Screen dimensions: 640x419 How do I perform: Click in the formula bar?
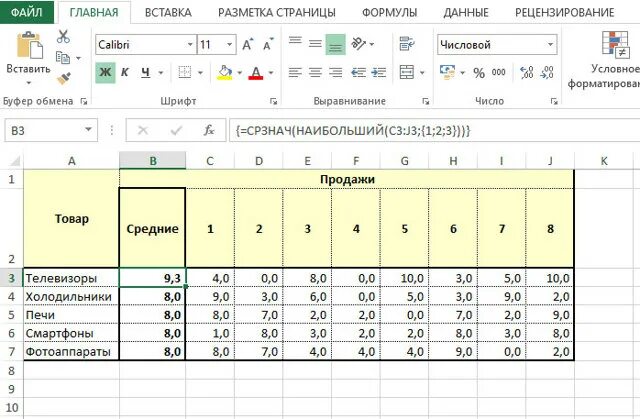tap(434, 131)
